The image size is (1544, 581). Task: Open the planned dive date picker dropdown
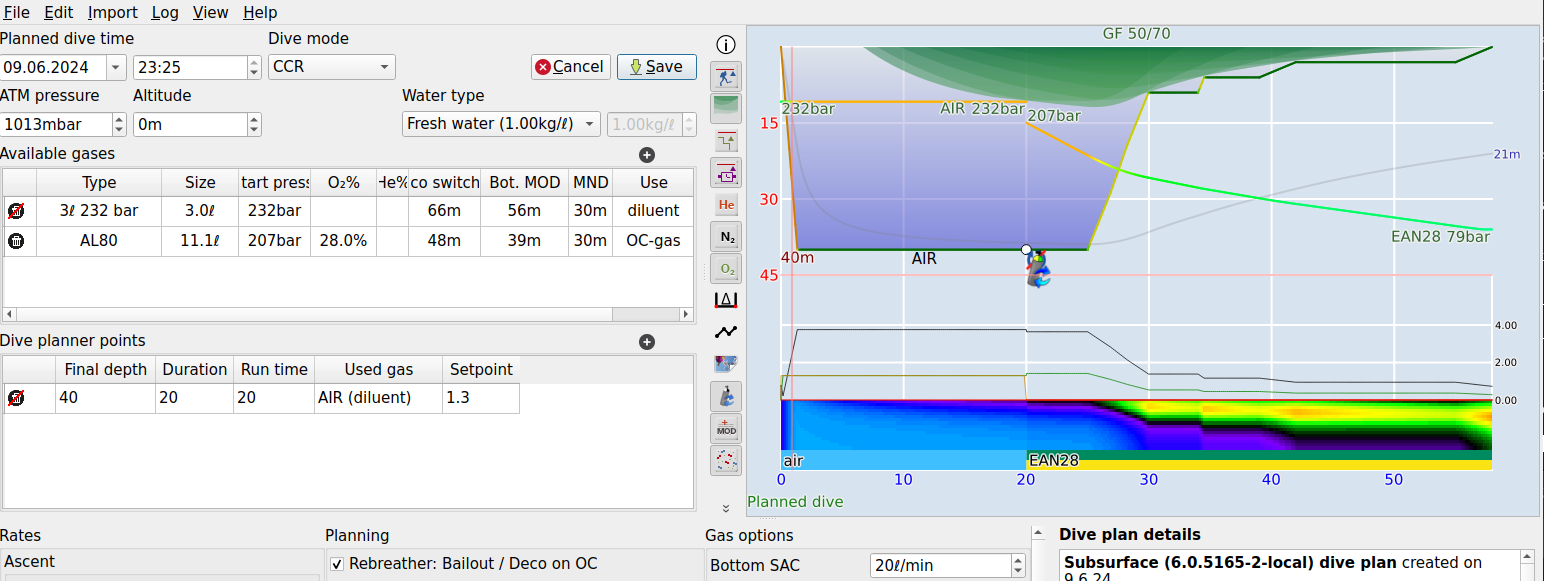click(117, 66)
